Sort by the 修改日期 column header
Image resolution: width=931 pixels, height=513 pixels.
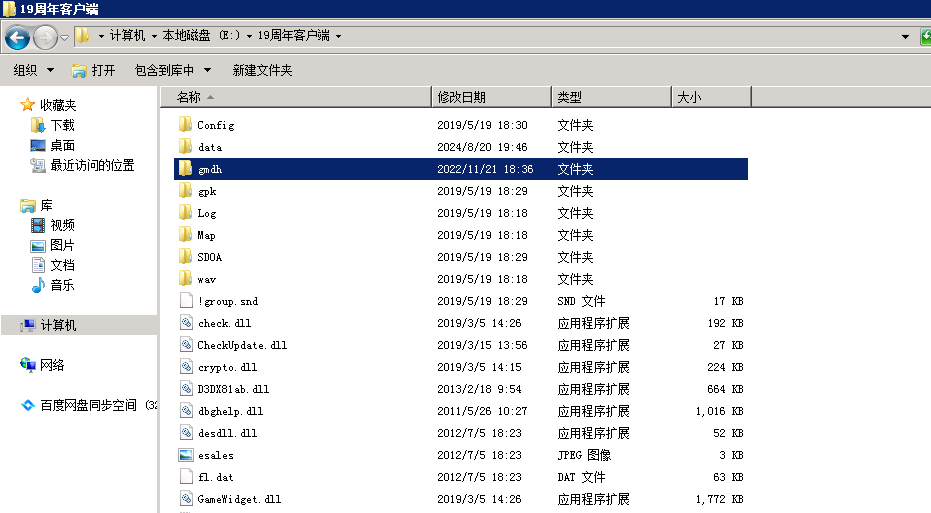492,97
